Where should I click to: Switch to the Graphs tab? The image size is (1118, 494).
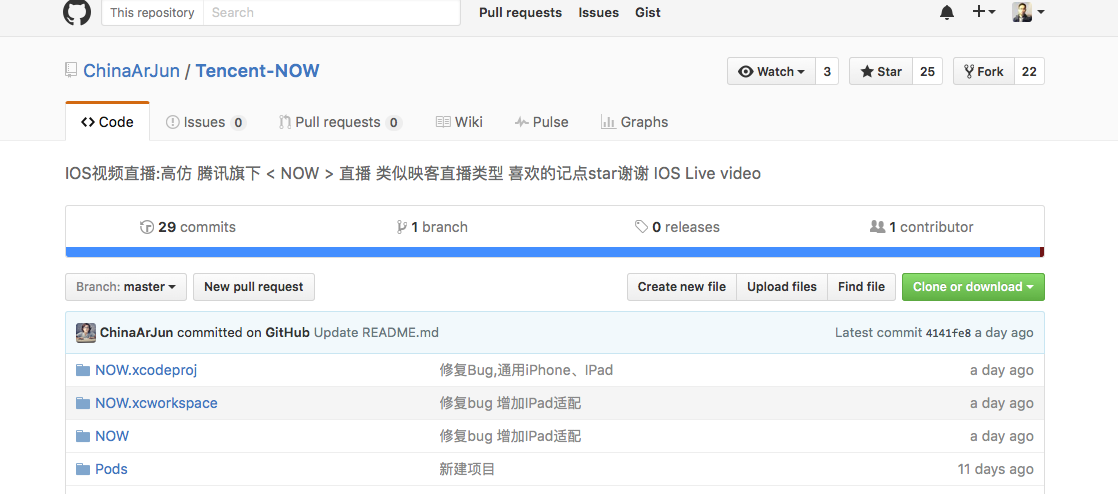pos(635,122)
